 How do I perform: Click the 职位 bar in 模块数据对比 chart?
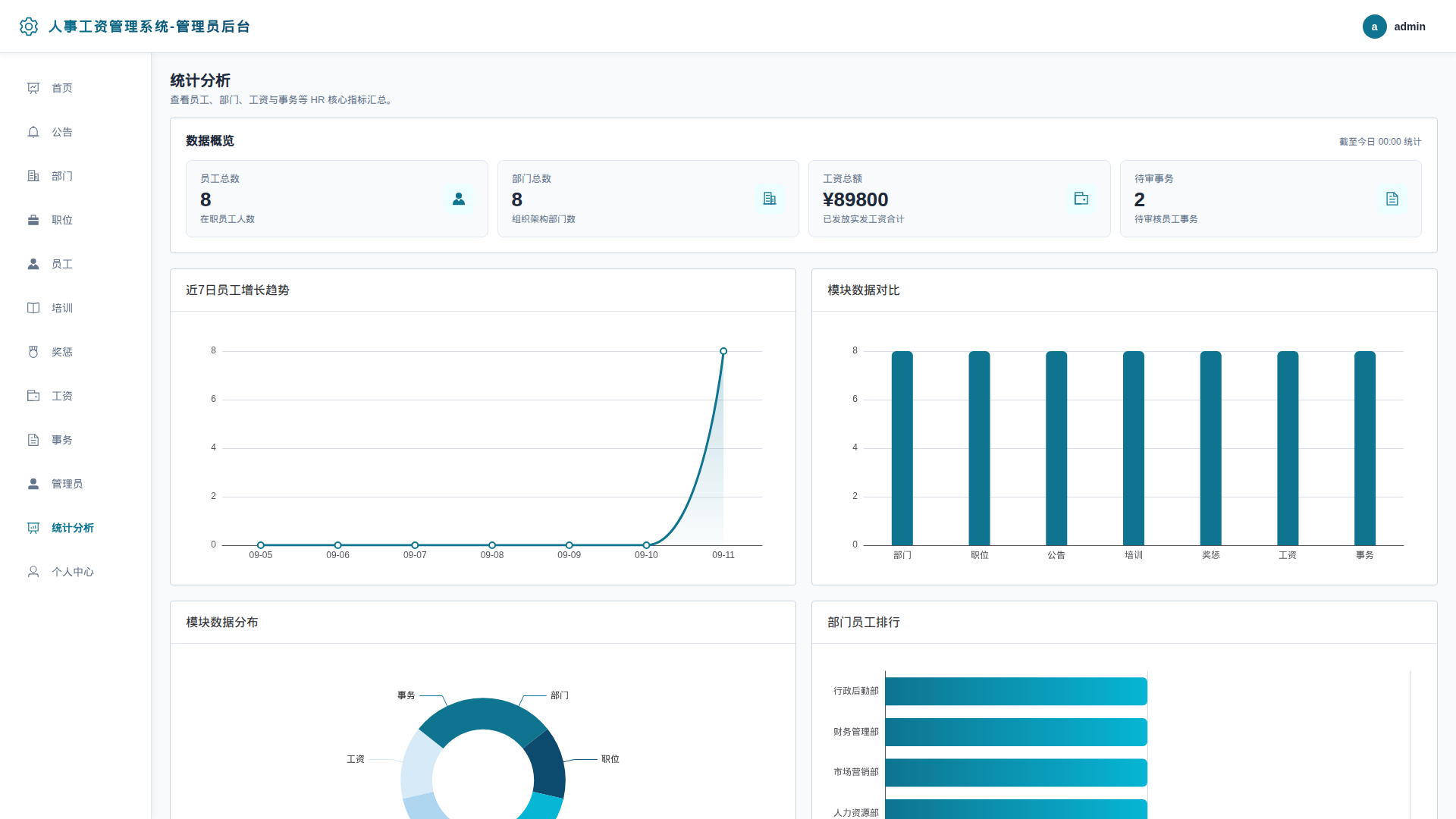[979, 448]
